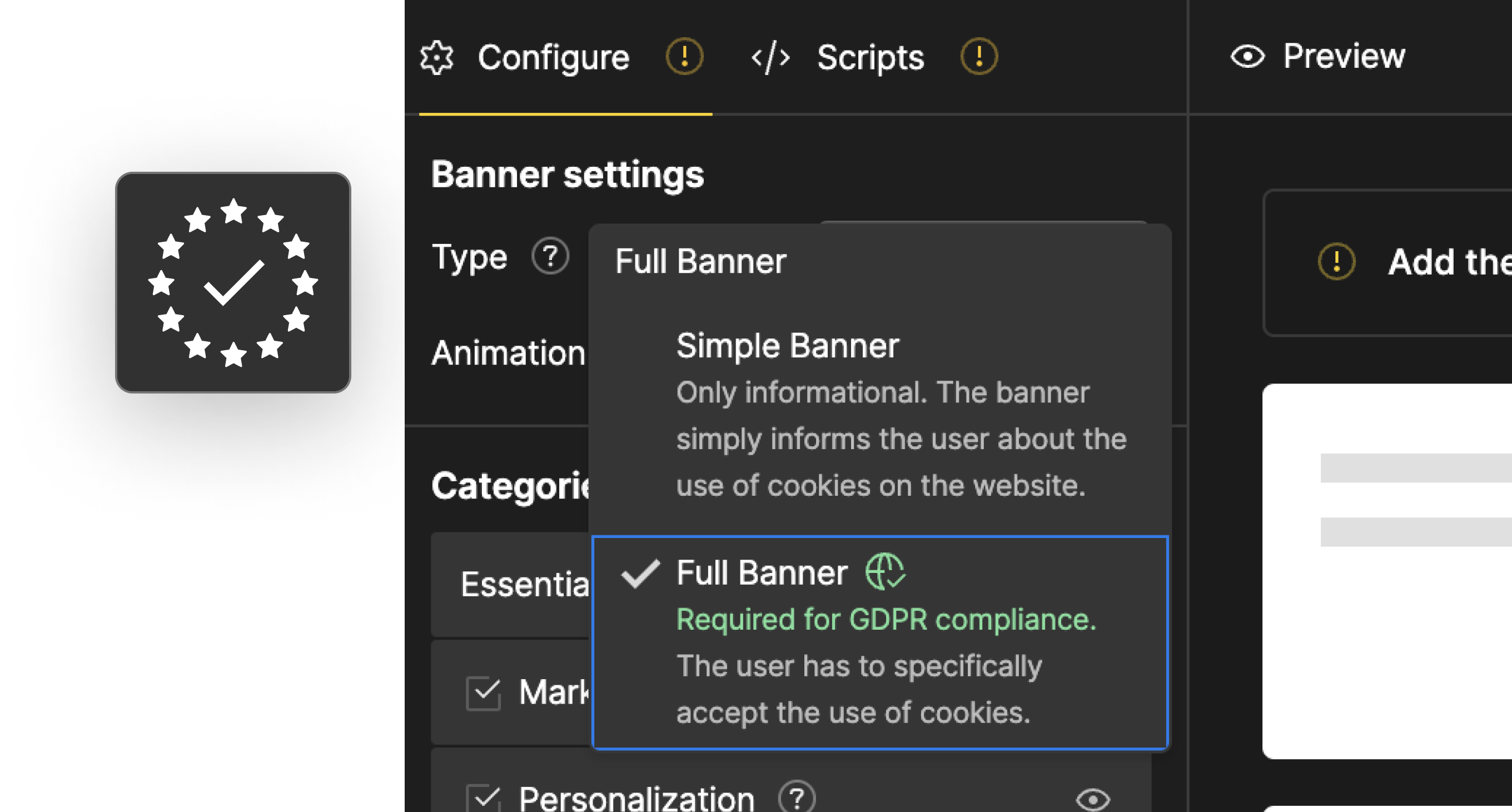Click the Configure gear icon

point(437,57)
